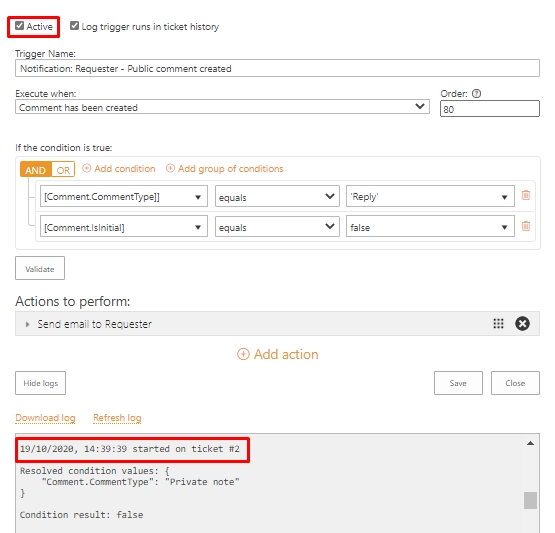Toggle Log trigger runs in ticket history
Viewport: 555px width, 533px height.
(74, 25)
